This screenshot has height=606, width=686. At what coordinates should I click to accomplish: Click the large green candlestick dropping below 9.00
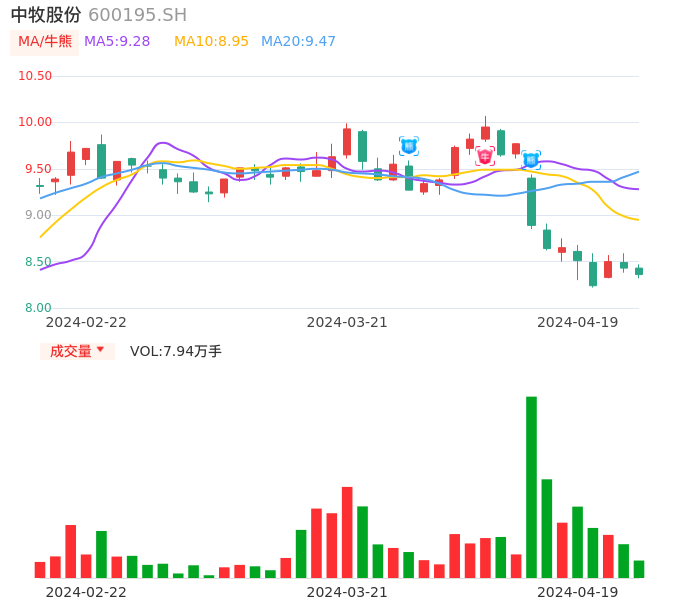[532, 202]
